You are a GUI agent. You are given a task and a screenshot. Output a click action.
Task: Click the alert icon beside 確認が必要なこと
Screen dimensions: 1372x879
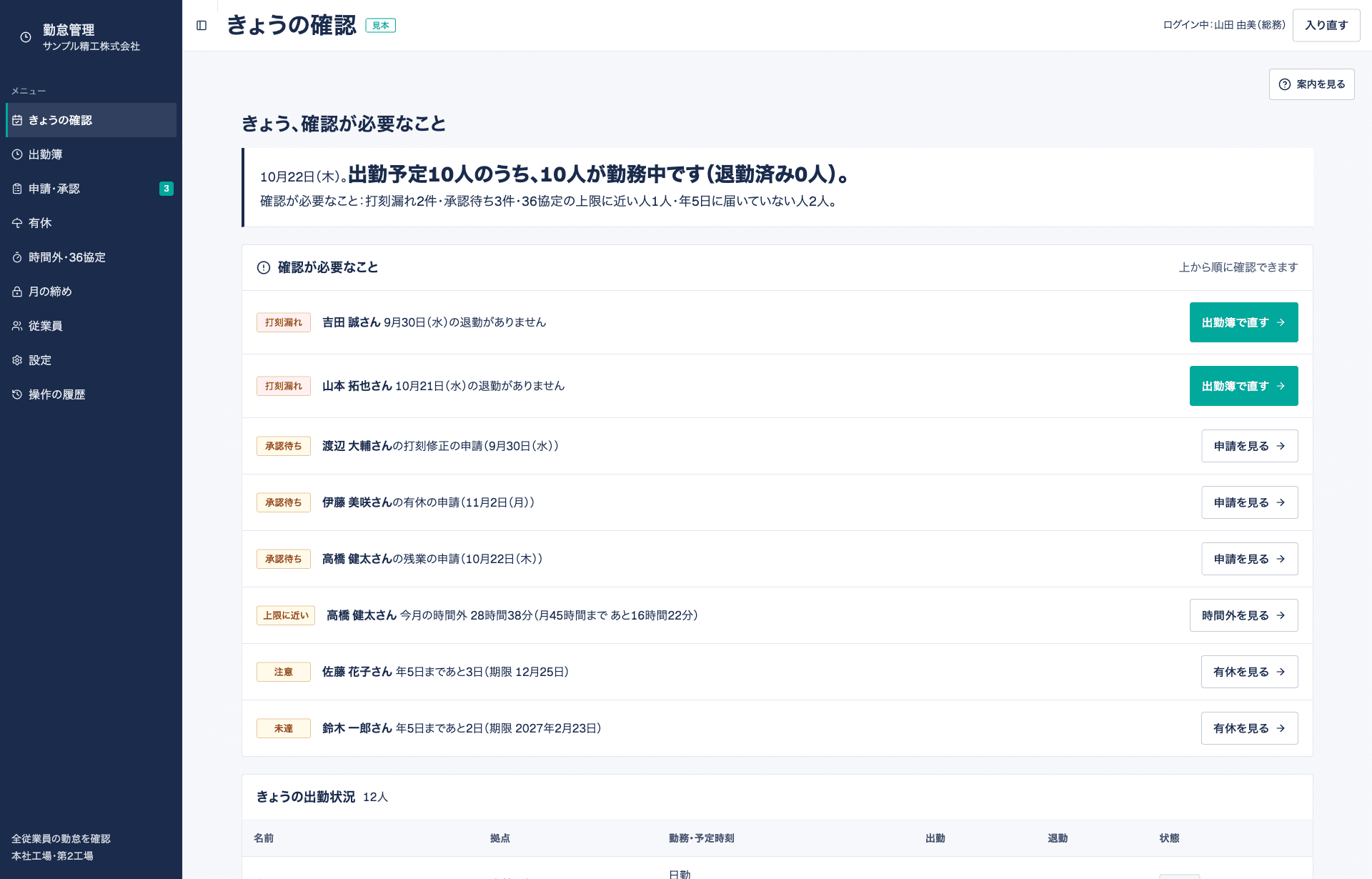264,267
